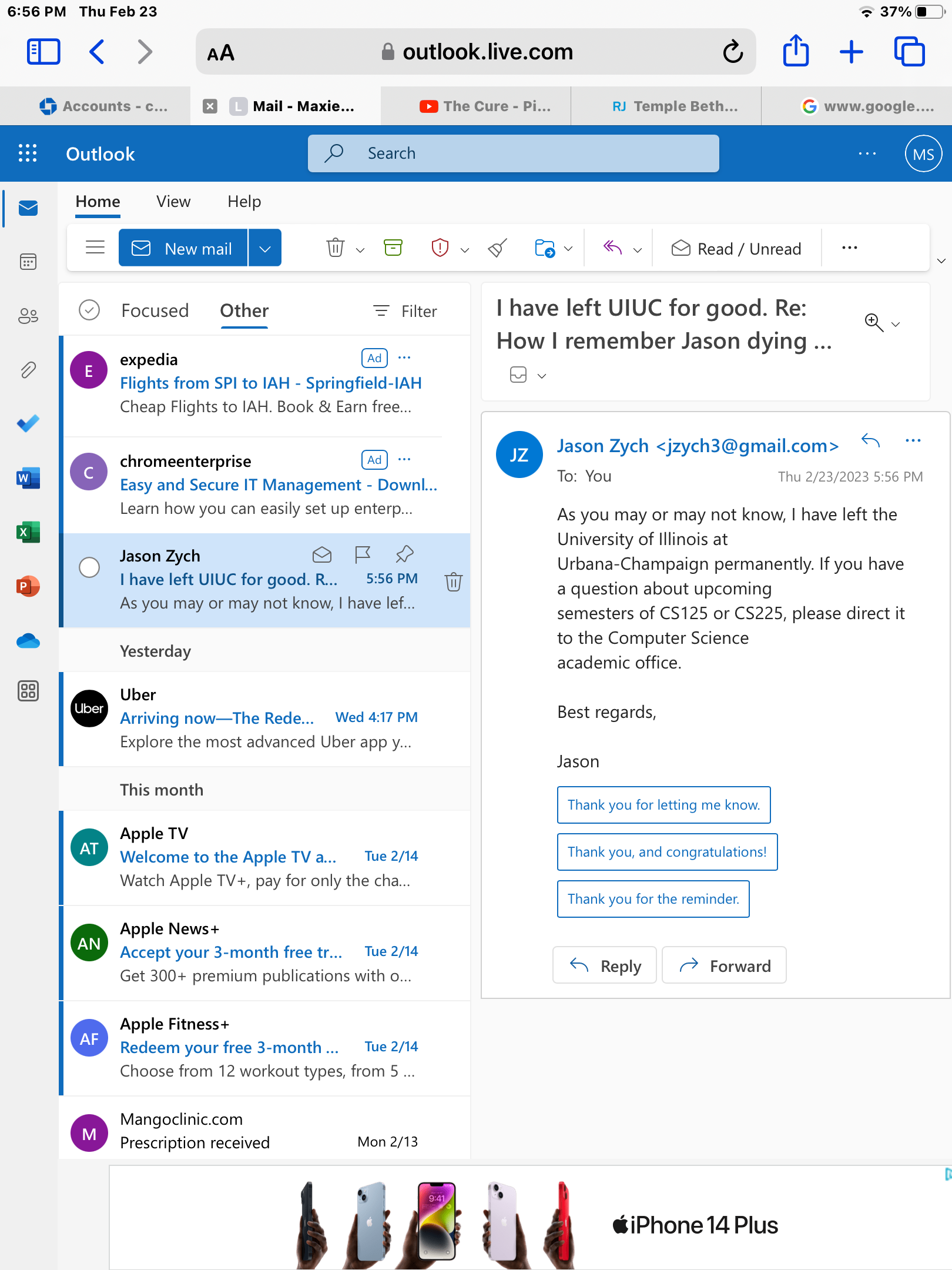The width and height of the screenshot is (952, 1270).
Task: Open the Apple News+ free trial email
Action: (x=266, y=952)
